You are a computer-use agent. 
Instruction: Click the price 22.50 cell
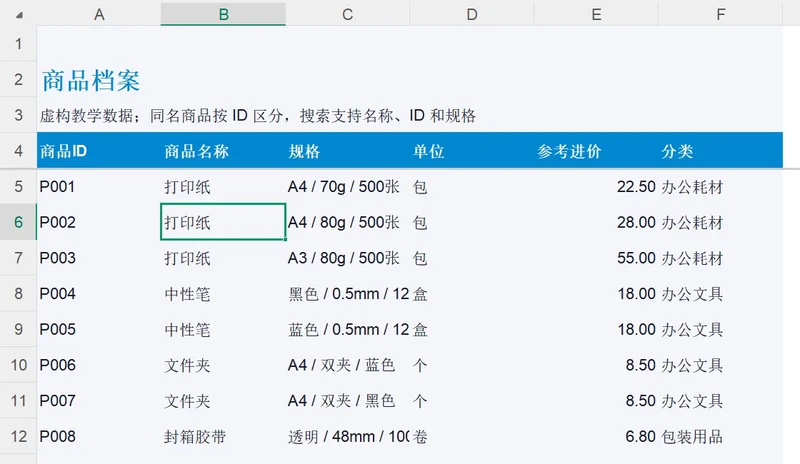click(x=596, y=186)
